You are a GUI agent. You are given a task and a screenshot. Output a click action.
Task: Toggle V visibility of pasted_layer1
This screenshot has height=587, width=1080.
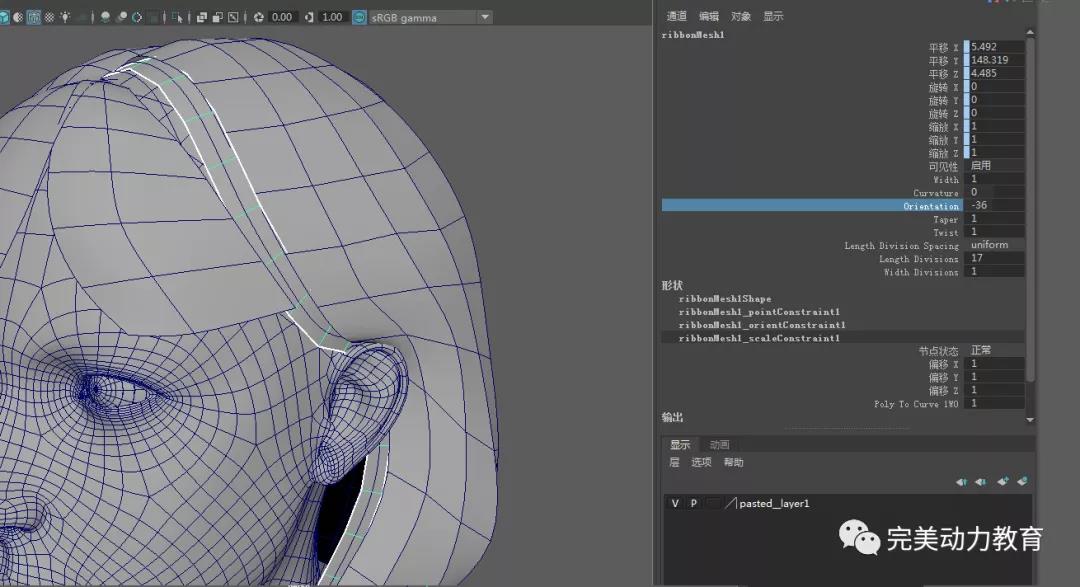coord(675,503)
